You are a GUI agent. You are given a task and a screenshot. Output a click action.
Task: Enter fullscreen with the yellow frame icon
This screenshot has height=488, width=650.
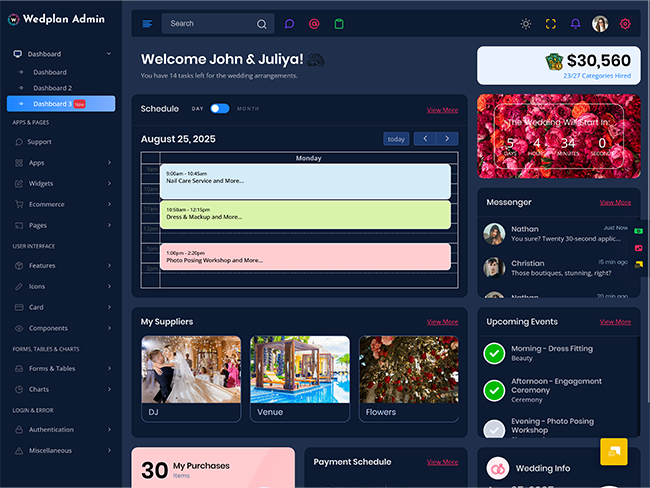(x=550, y=24)
